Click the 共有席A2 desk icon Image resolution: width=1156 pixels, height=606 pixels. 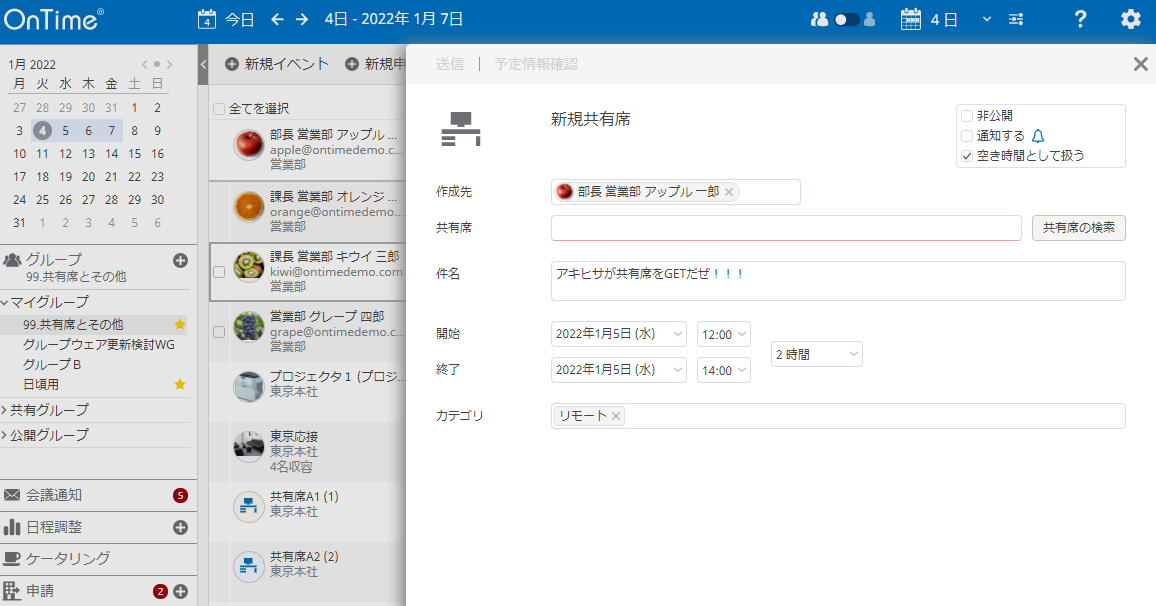coord(248,566)
